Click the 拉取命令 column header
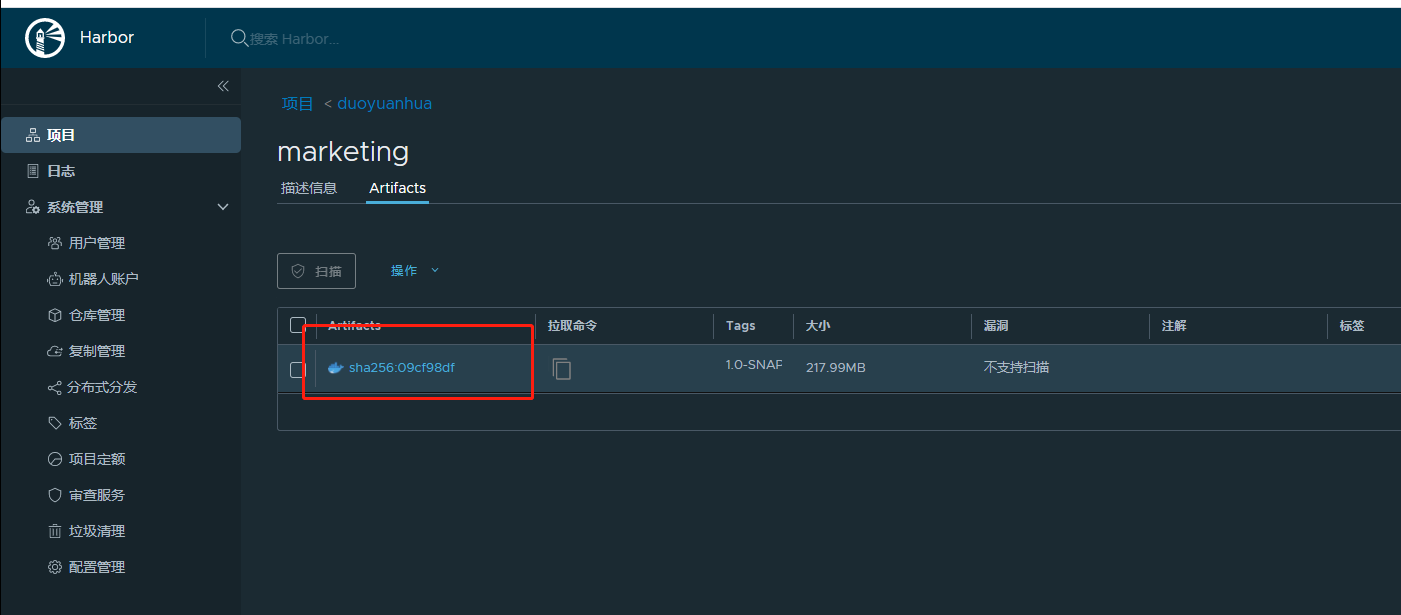The width and height of the screenshot is (1401, 615). (x=572, y=326)
